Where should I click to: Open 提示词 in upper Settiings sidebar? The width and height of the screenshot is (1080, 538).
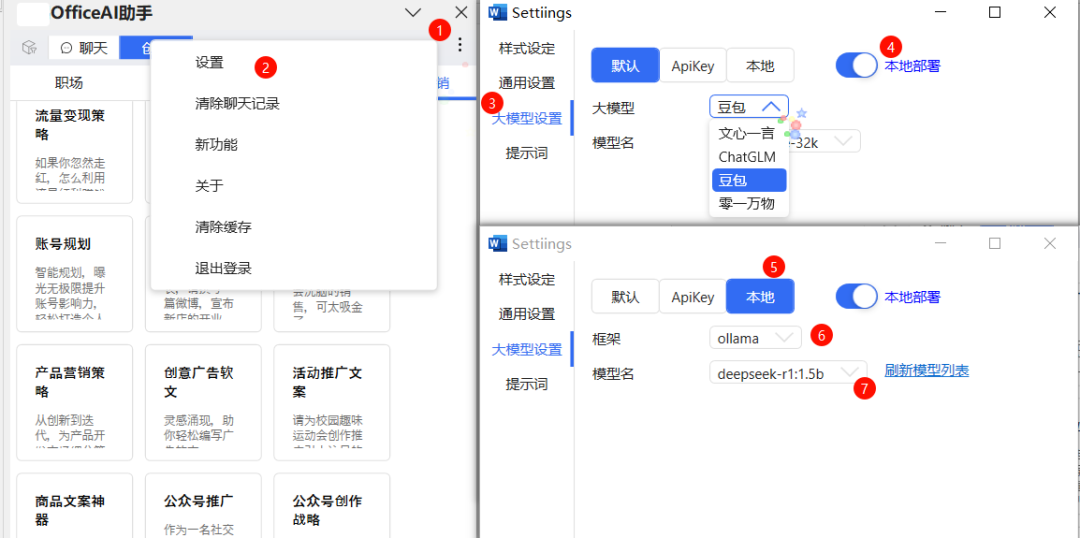pos(527,153)
